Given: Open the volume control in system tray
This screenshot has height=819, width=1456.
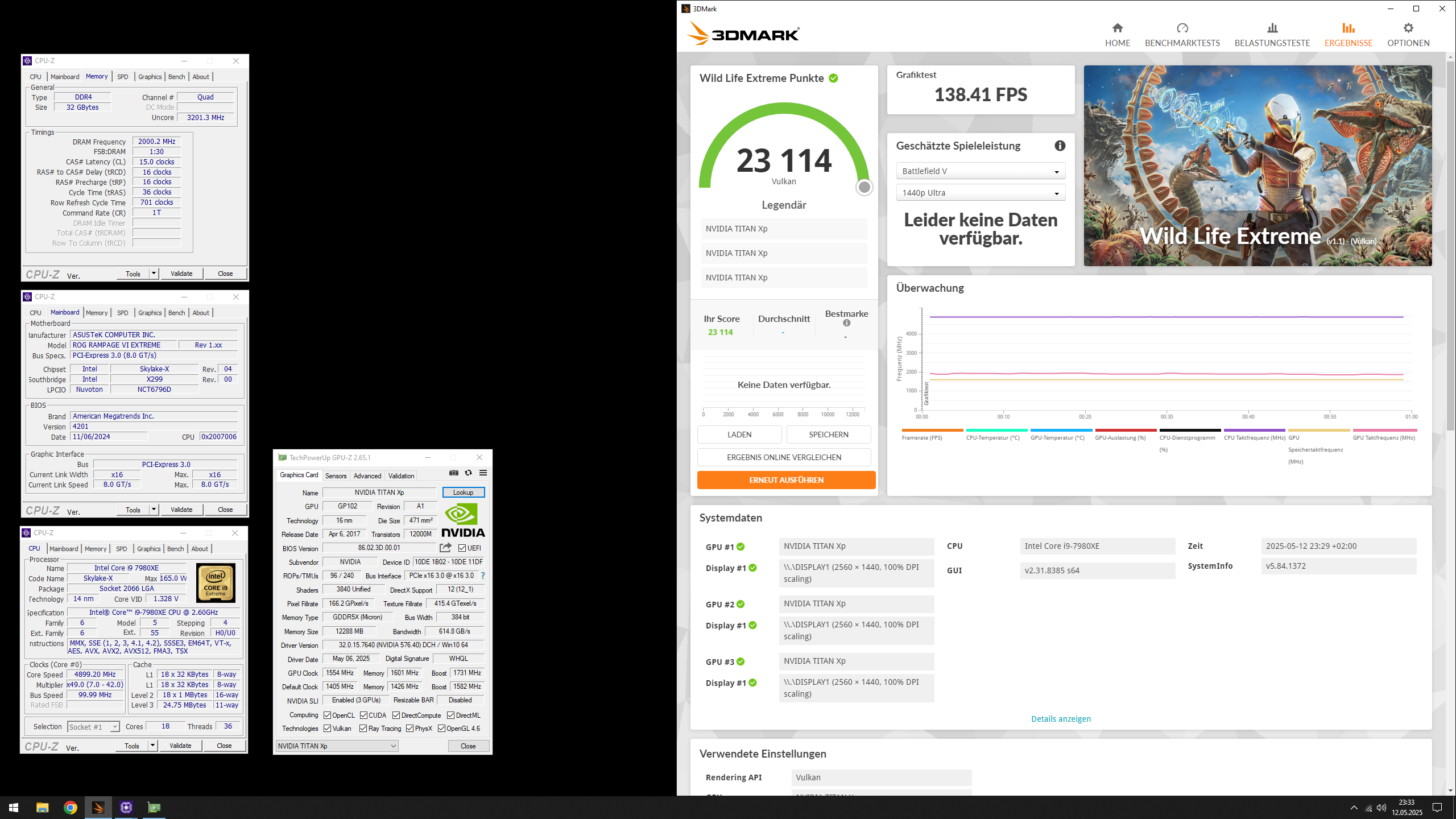Looking at the screenshot, I should 1381,808.
